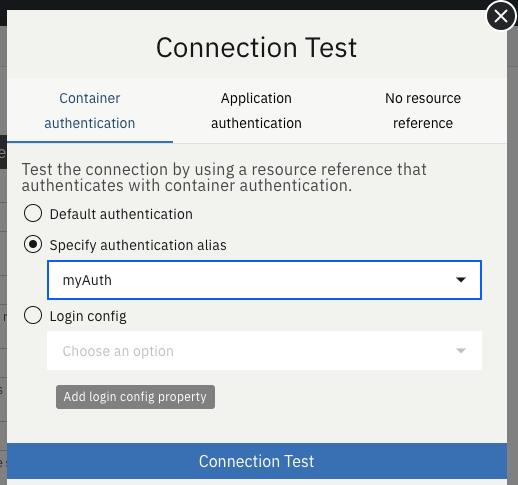Click the container authentication description paragraph
Viewport: 518px width, 485px height.
[x=224, y=177]
